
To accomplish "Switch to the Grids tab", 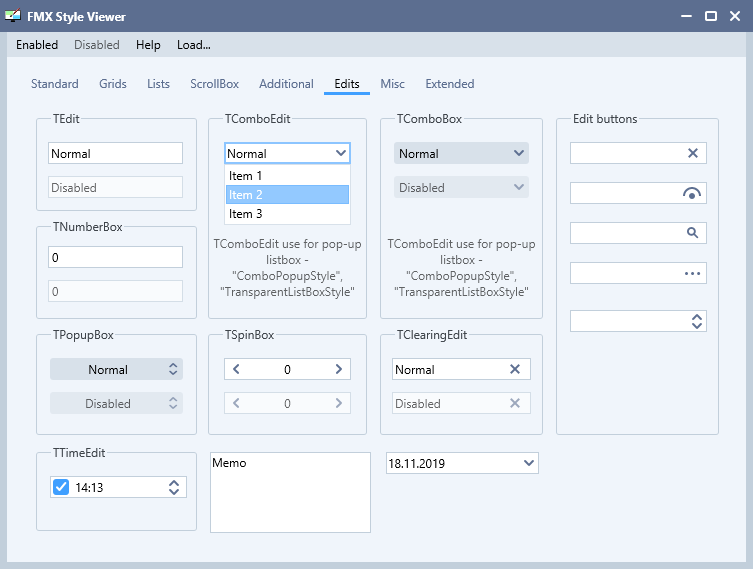I will point(113,84).
